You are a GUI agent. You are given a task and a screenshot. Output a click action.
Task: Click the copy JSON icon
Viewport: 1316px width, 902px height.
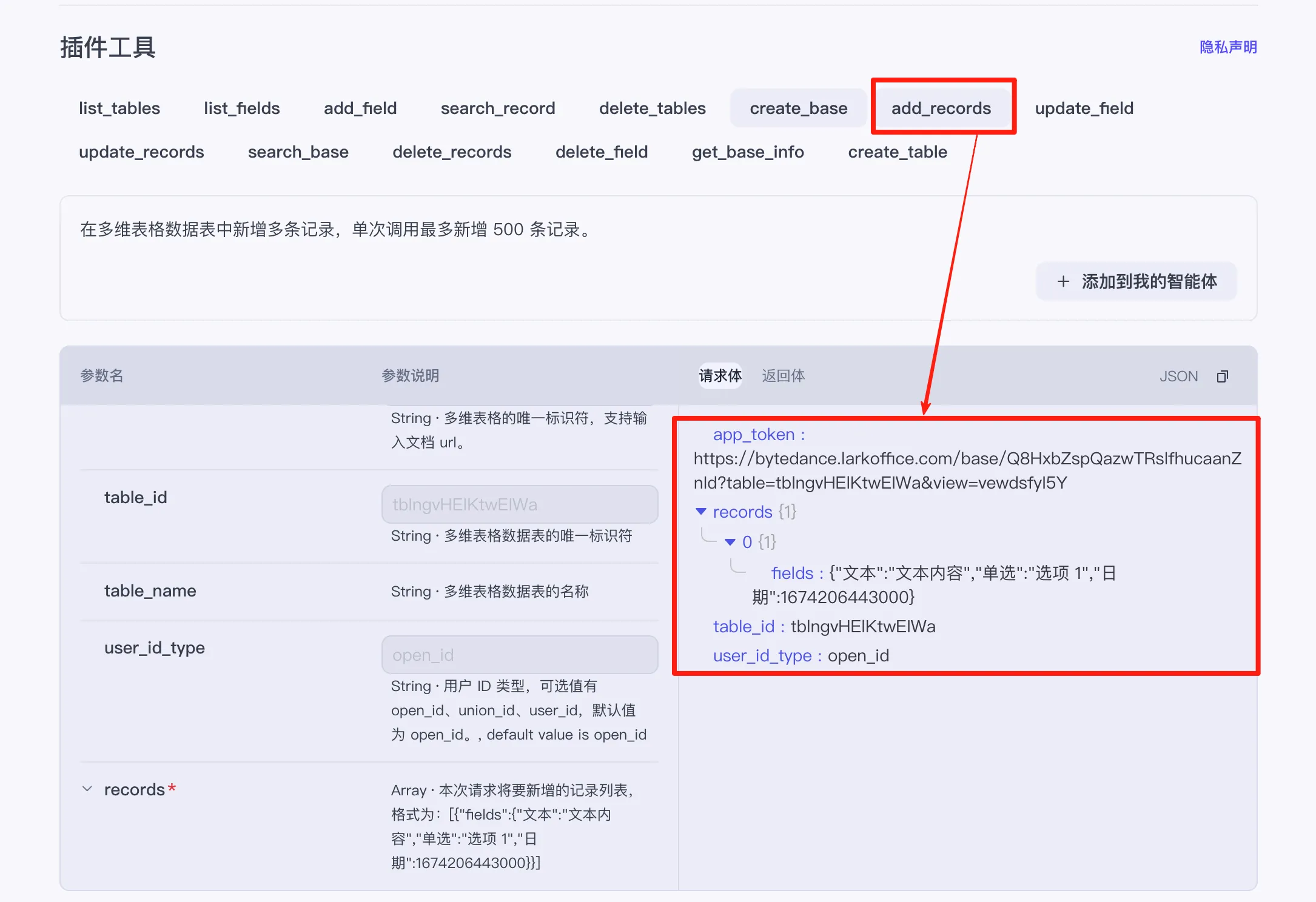tap(1222, 376)
